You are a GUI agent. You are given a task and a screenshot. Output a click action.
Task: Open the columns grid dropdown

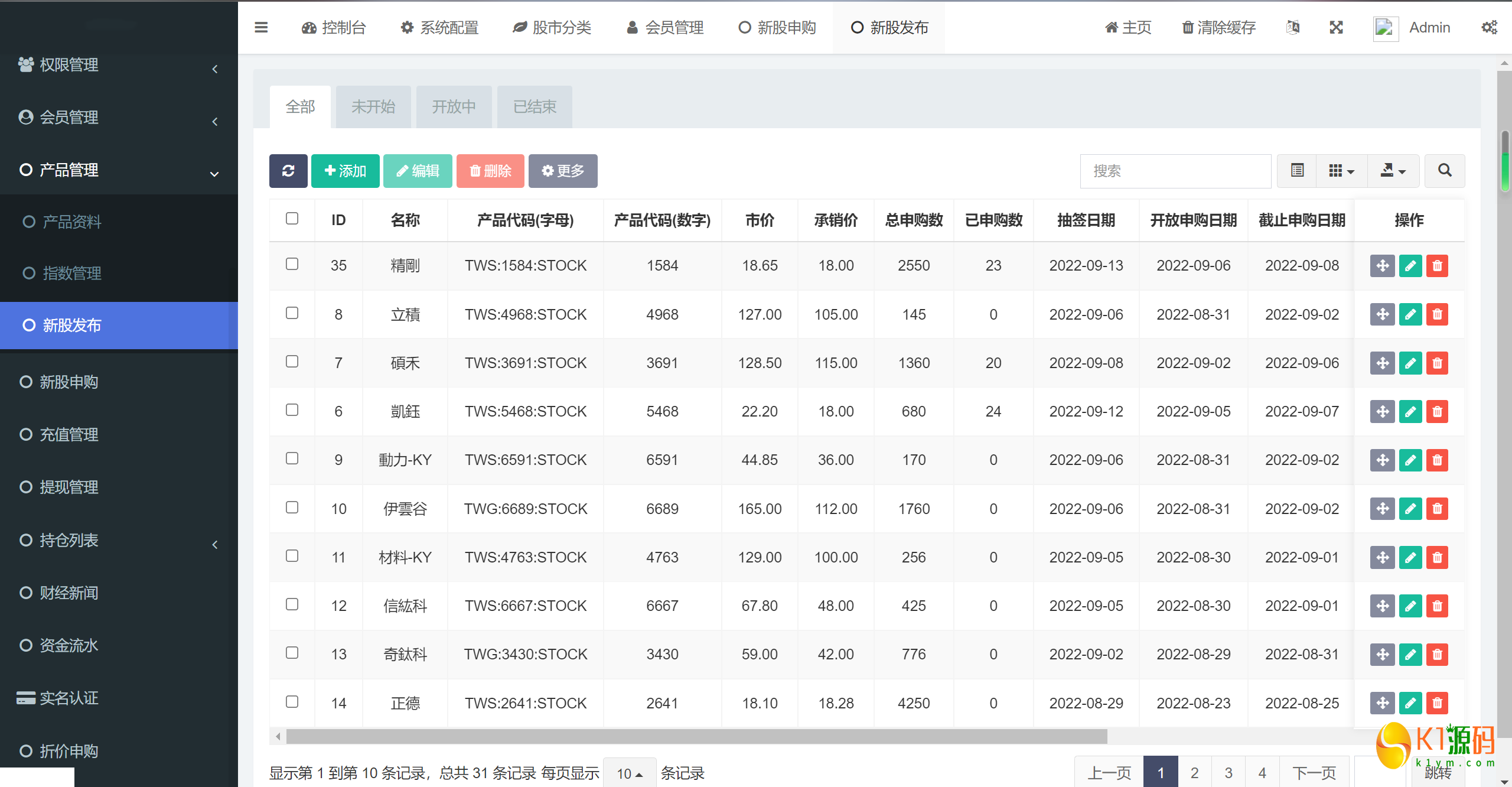click(1341, 171)
